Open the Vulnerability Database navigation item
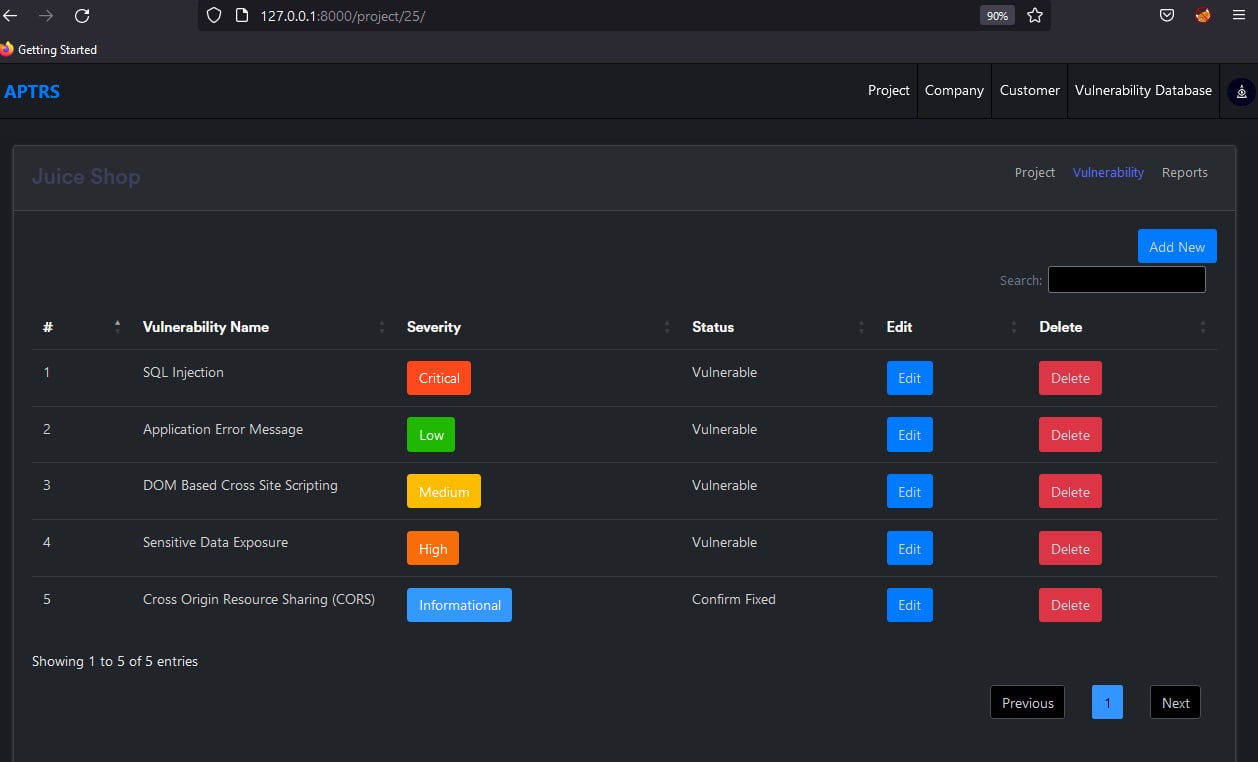 click(x=1143, y=90)
